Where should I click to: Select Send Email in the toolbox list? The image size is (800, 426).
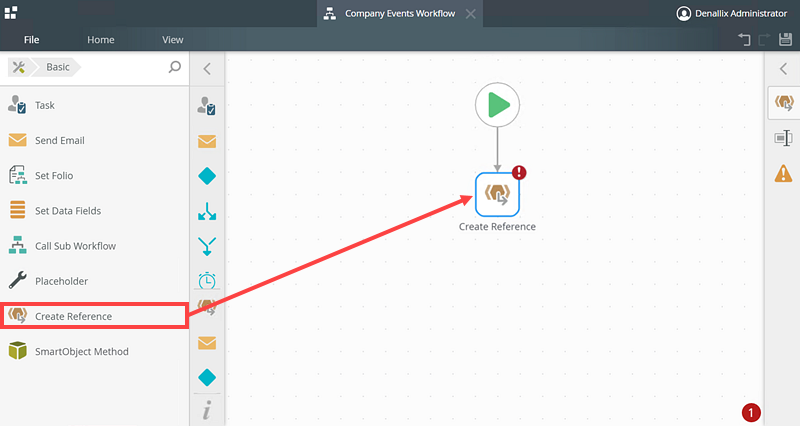coord(94,140)
